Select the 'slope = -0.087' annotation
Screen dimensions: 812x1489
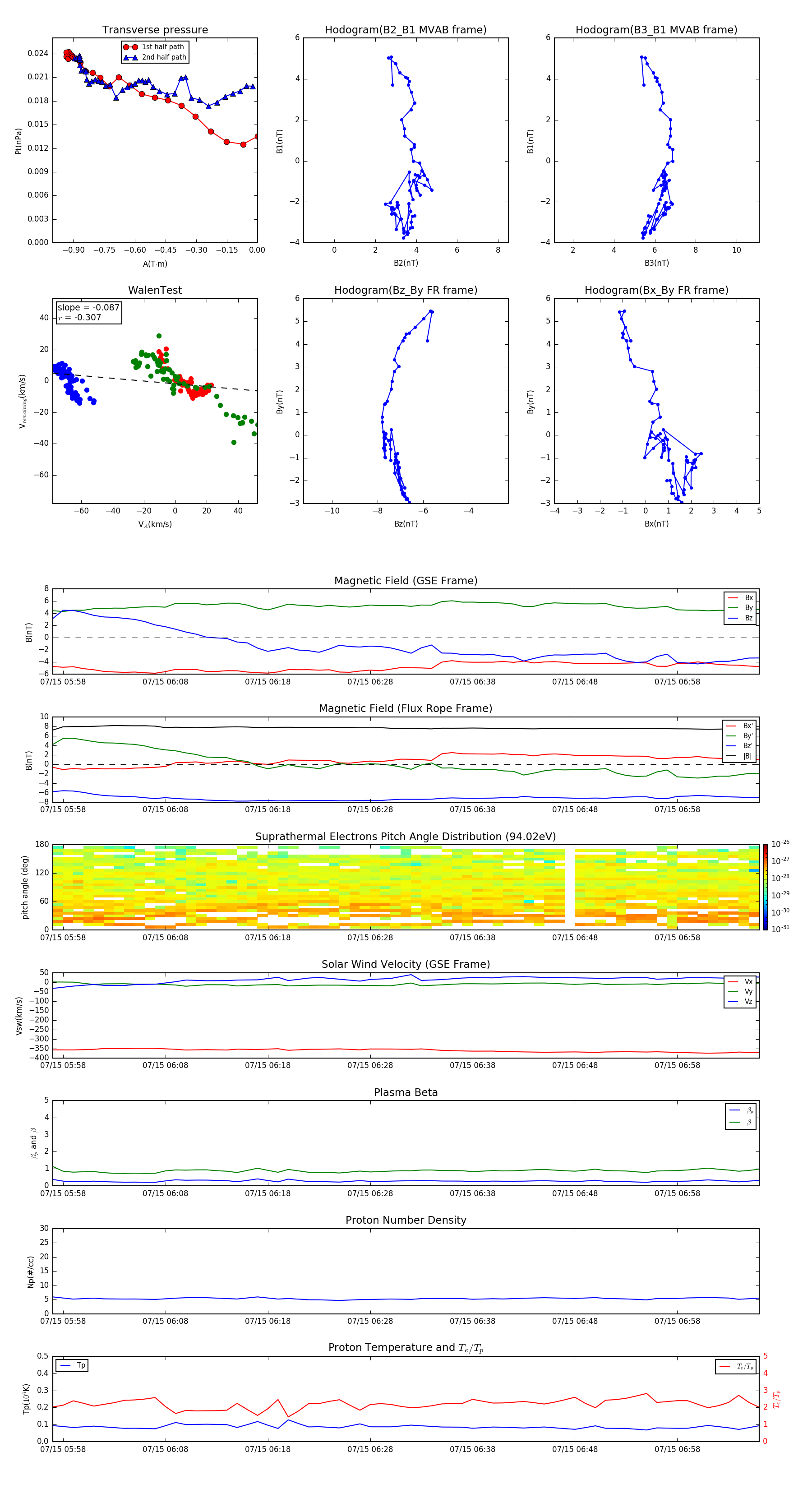coord(88,308)
